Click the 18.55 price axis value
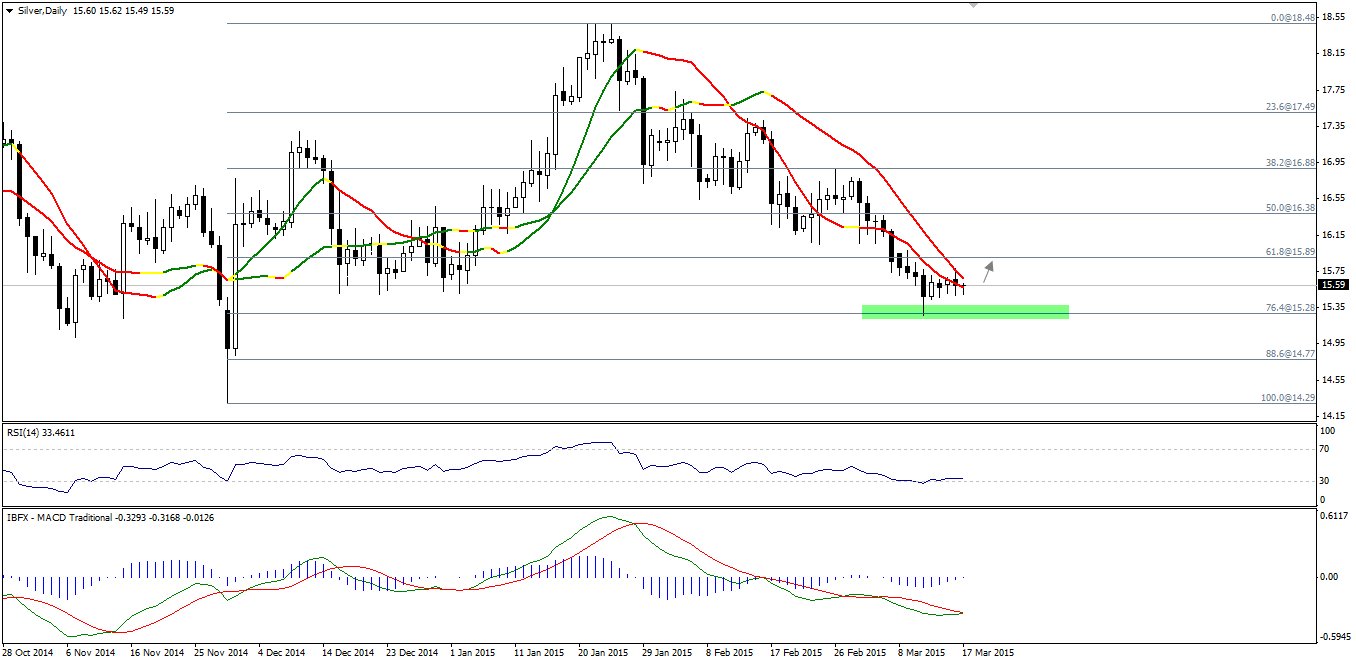Image resolution: width=1356 pixels, height=661 pixels. click(x=1333, y=17)
